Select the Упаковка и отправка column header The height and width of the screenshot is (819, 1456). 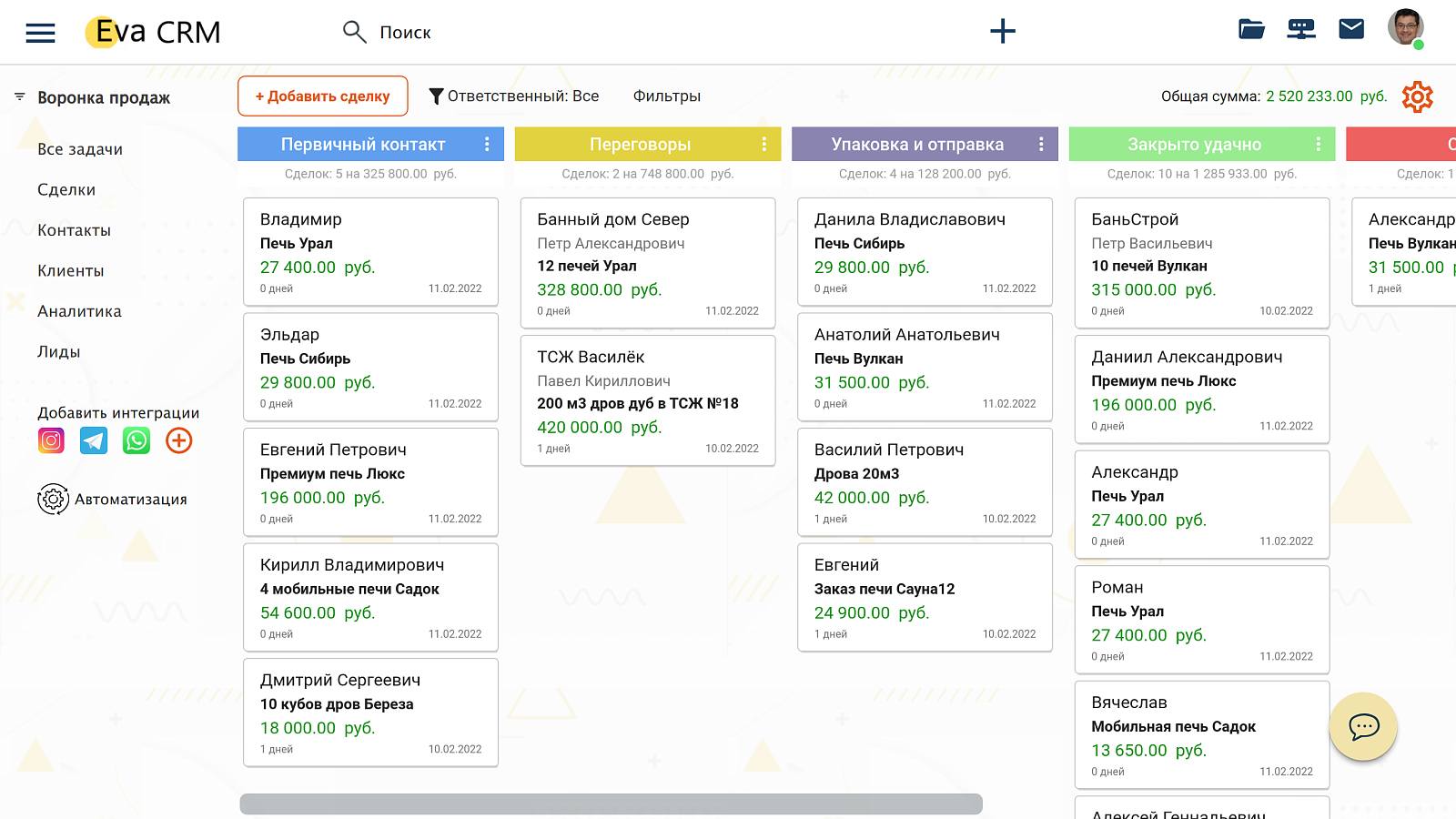925,144
